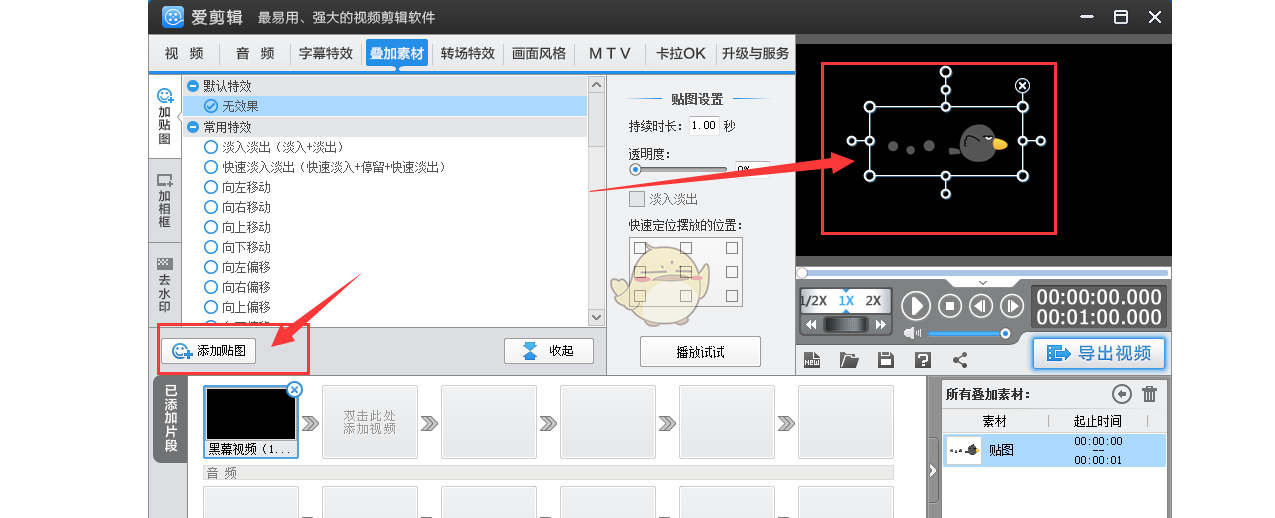Set playback speed to 2X
This screenshot has height=518, width=1275.
coord(873,301)
